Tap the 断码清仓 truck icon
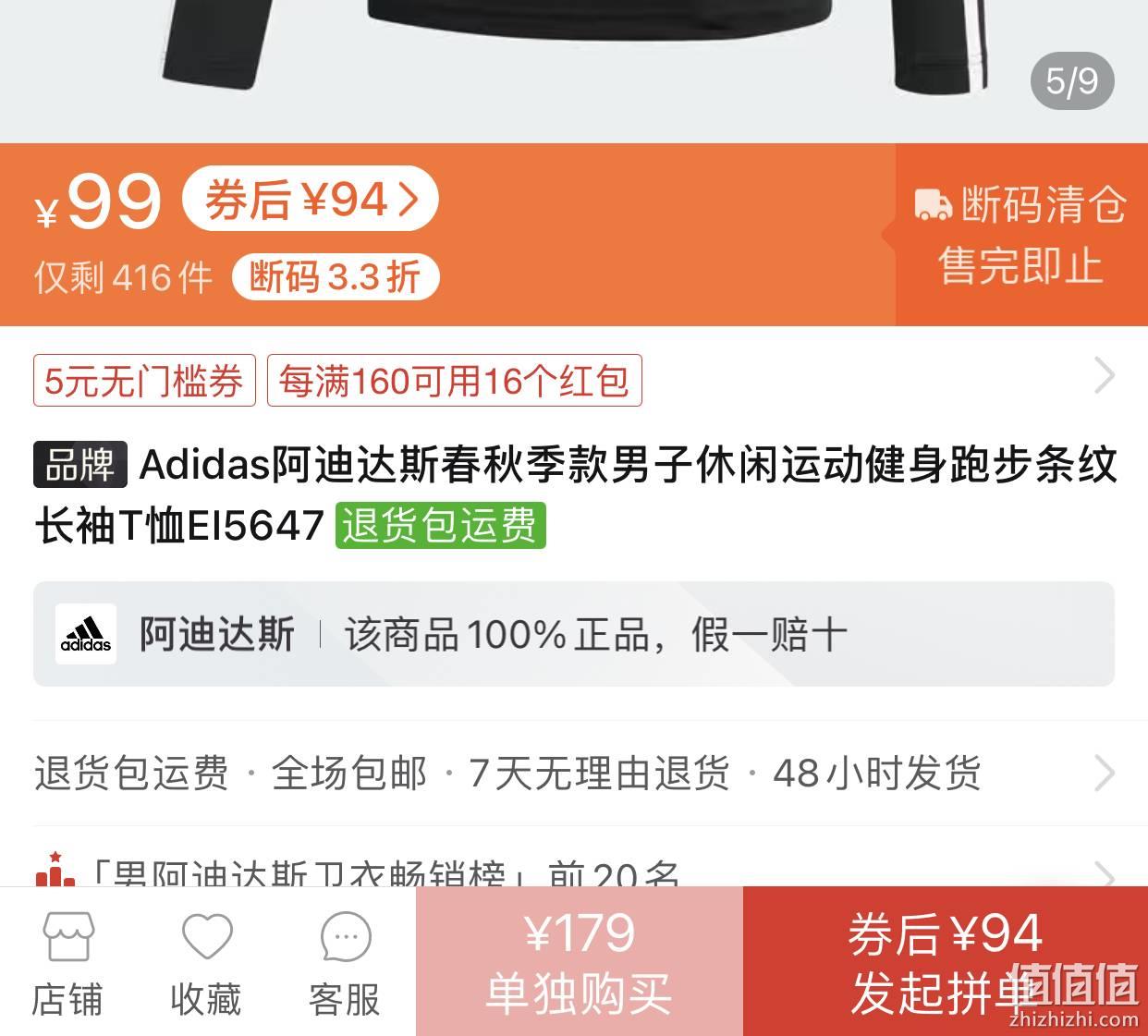Image resolution: width=1148 pixels, height=1036 pixels. [x=933, y=204]
